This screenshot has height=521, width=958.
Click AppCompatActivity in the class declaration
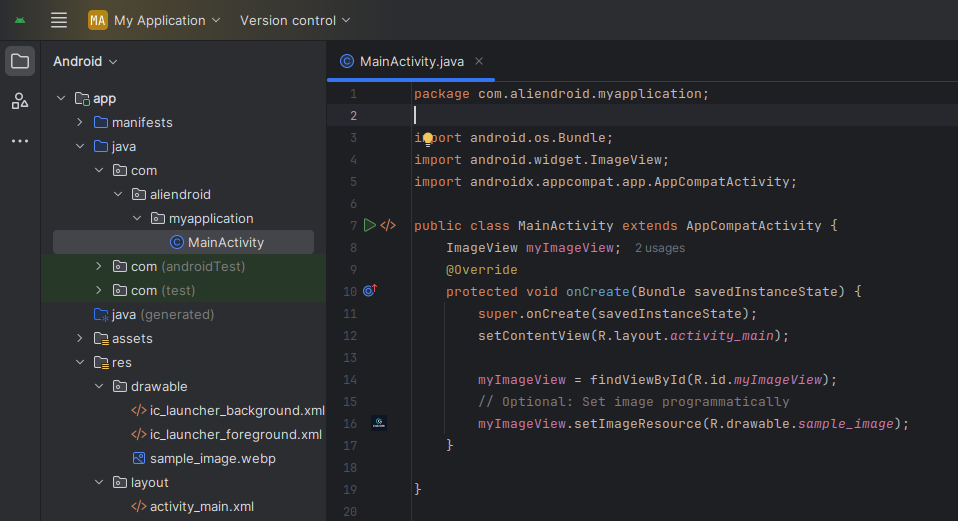(753, 225)
